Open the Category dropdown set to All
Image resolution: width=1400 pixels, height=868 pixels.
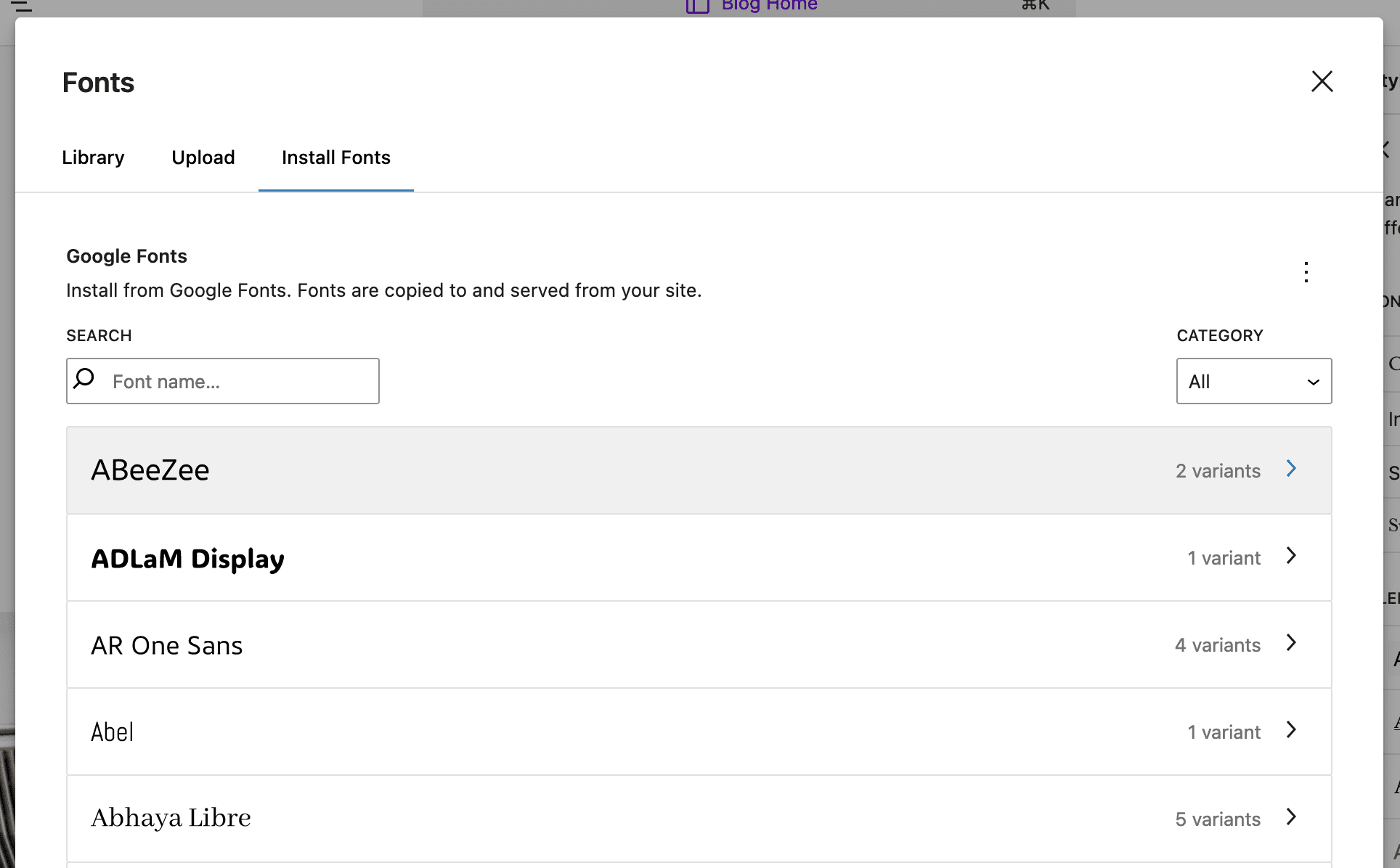1253,381
